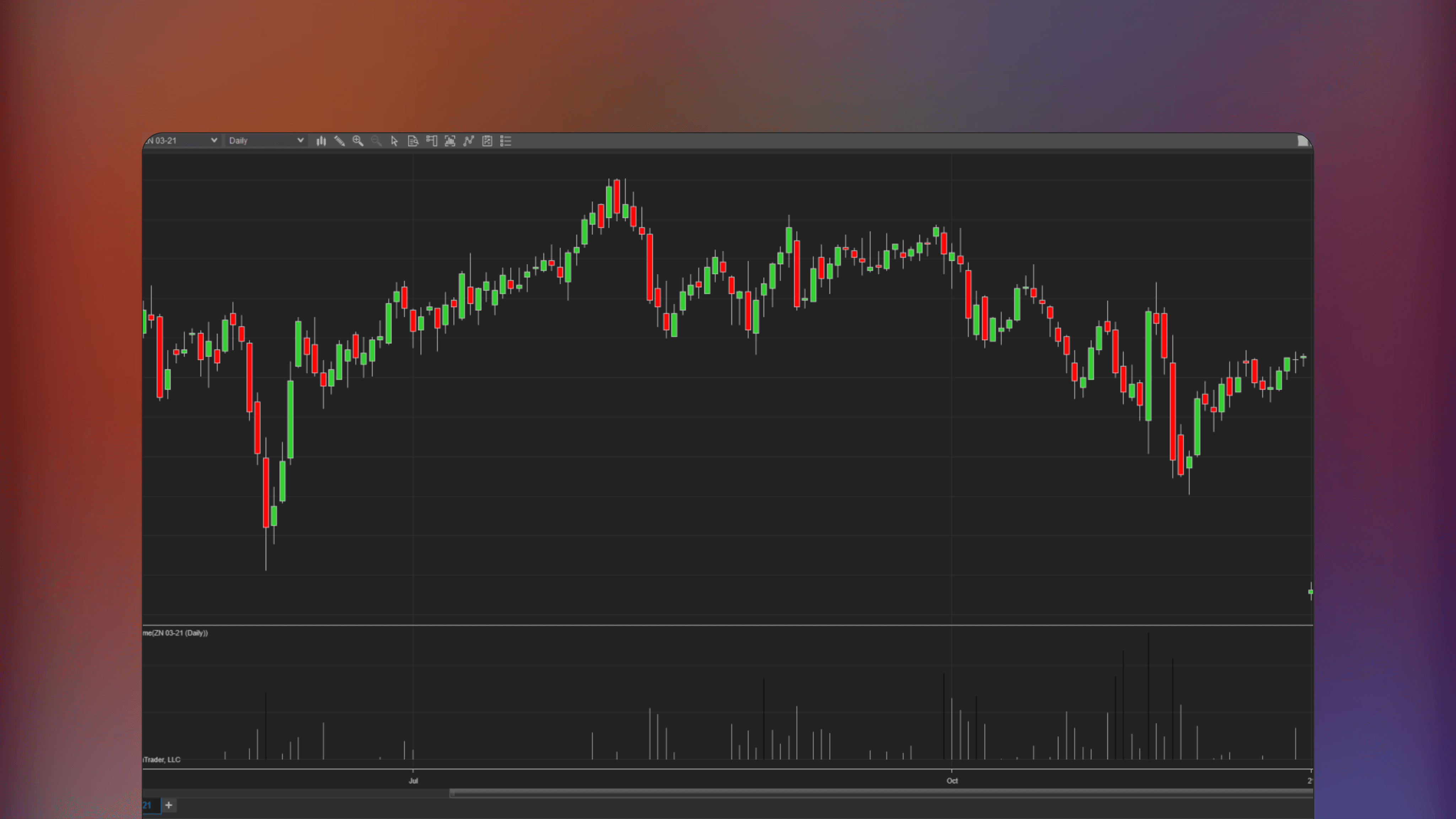The height and width of the screenshot is (819, 1456).
Task: Open drawing tools using the pencil icon
Action: coord(340,141)
